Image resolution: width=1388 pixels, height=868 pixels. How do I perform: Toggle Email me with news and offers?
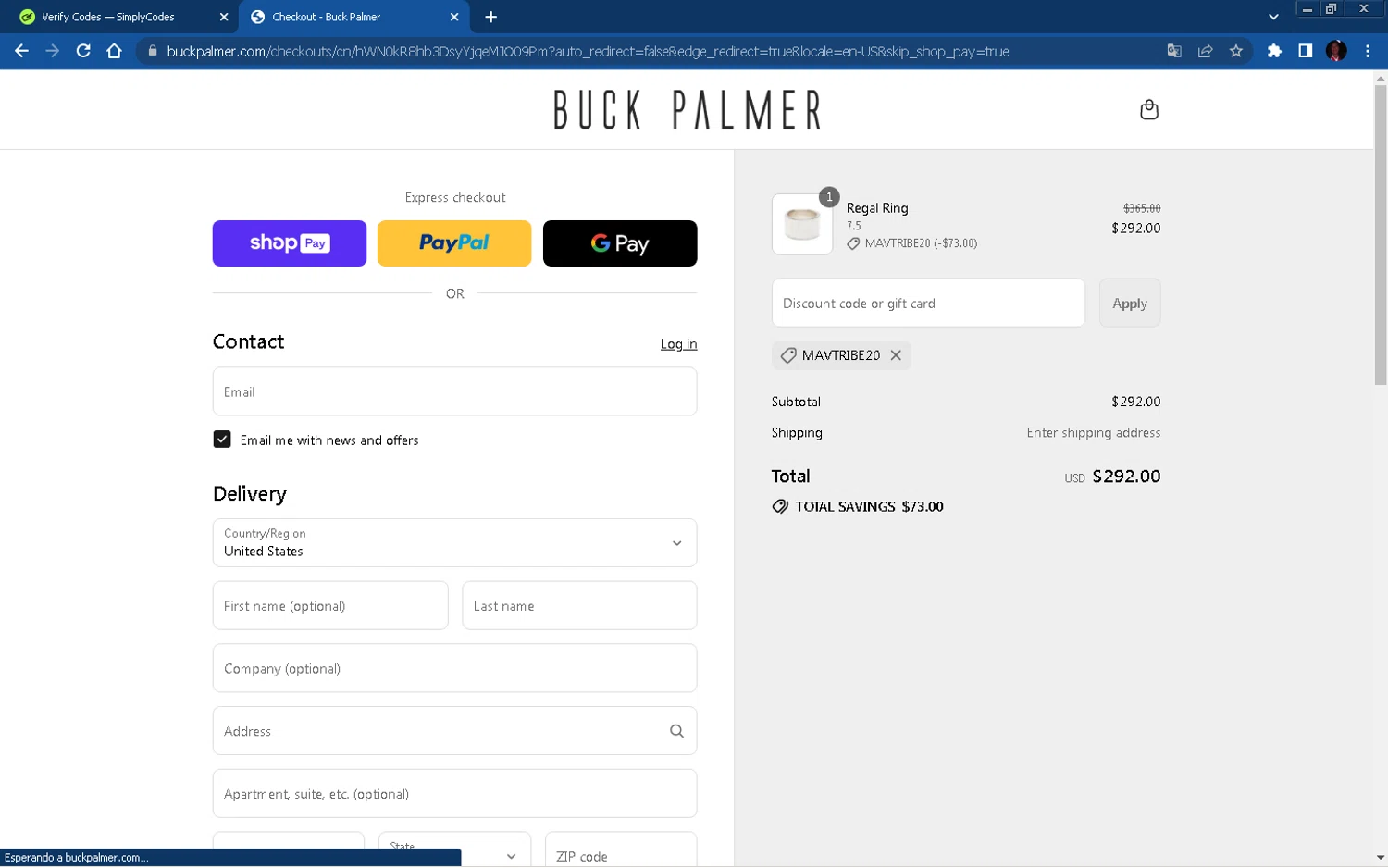(x=222, y=440)
